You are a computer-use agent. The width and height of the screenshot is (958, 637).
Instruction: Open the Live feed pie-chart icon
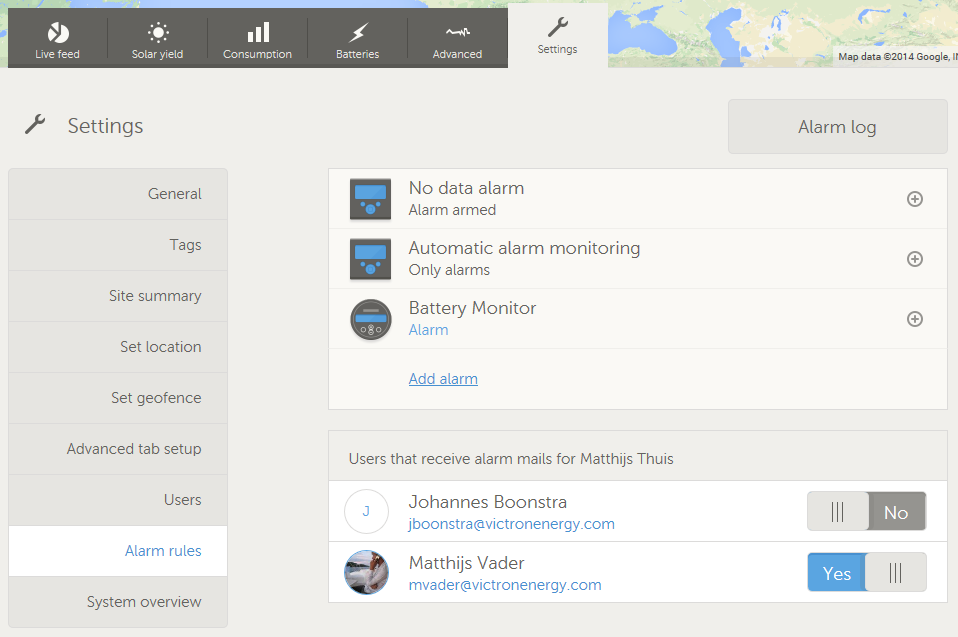58,32
